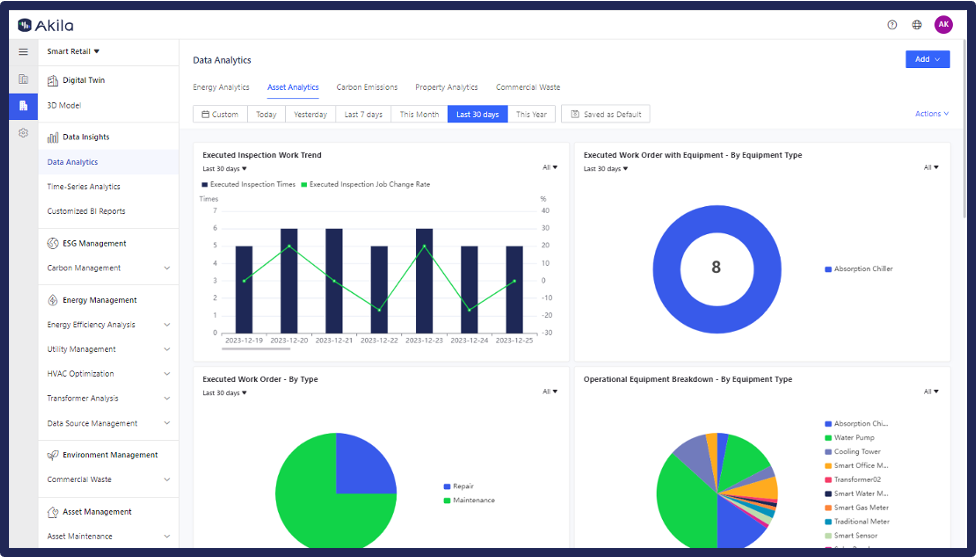Click the 2023-12-20 bar in trend chart

click(x=289, y=281)
